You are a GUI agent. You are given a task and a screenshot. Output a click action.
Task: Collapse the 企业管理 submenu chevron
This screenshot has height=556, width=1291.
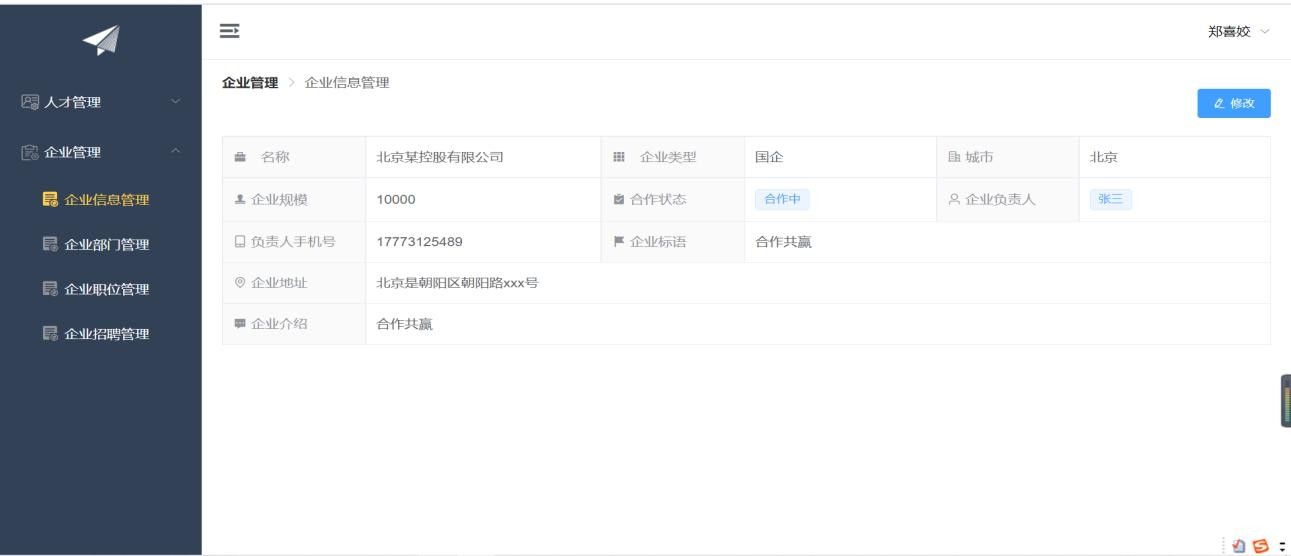177,152
